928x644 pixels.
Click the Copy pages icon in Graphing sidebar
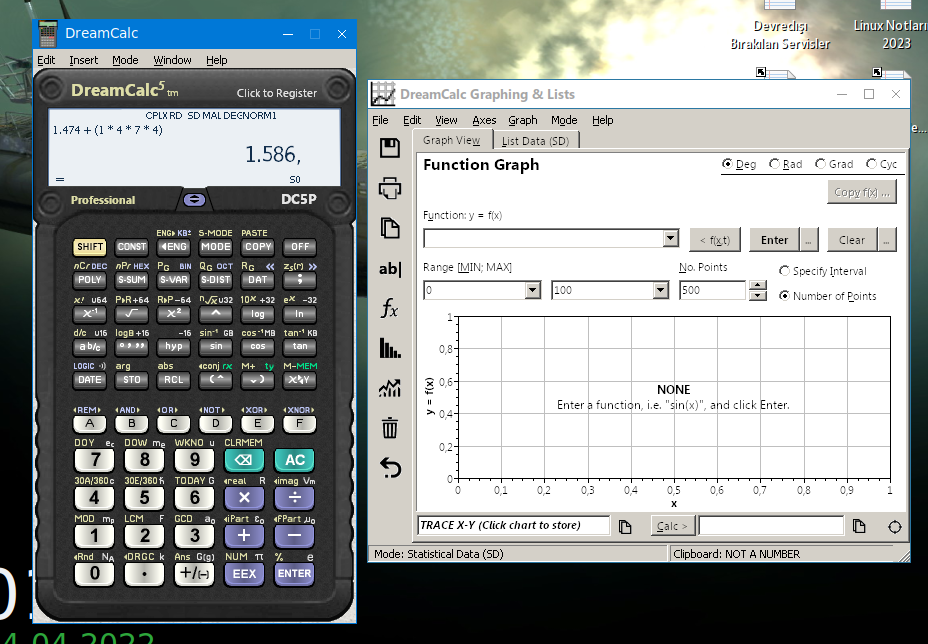coord(390,228)
